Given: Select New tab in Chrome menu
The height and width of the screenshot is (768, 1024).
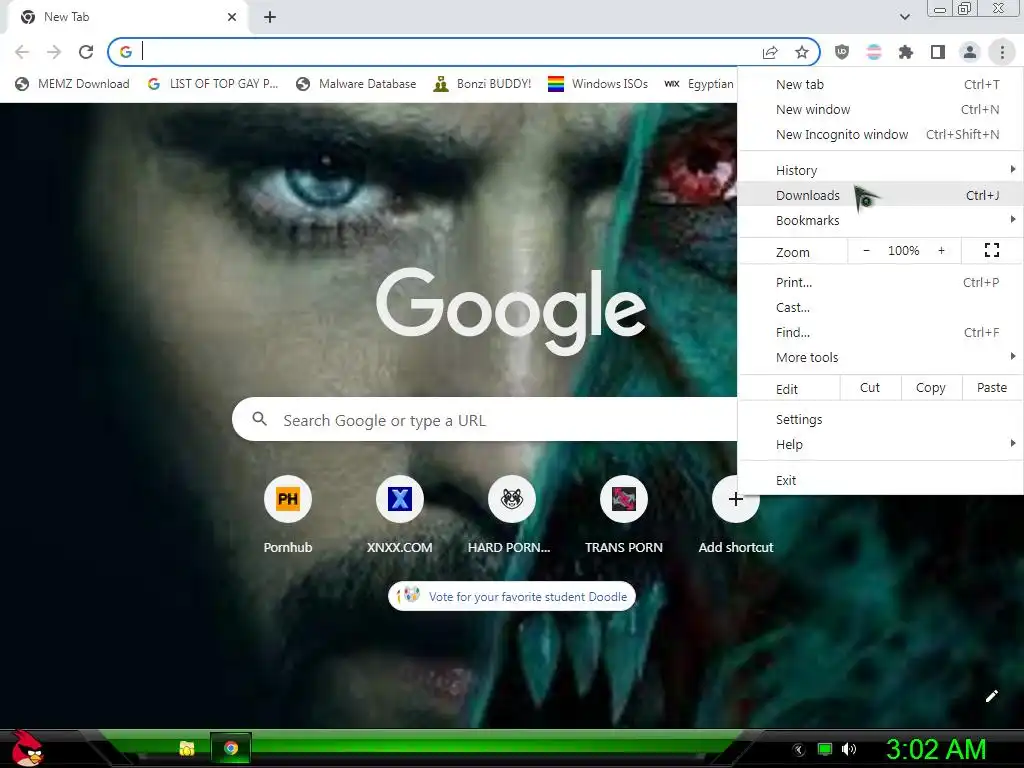Looking at the screenshot, I should [880, 84].
